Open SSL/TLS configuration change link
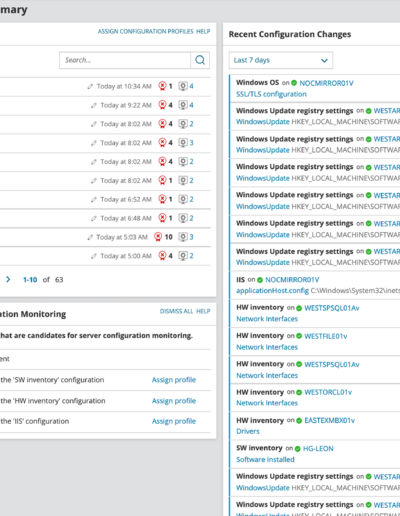Viewport: 400px width, 516px height. tap(271, 94)
